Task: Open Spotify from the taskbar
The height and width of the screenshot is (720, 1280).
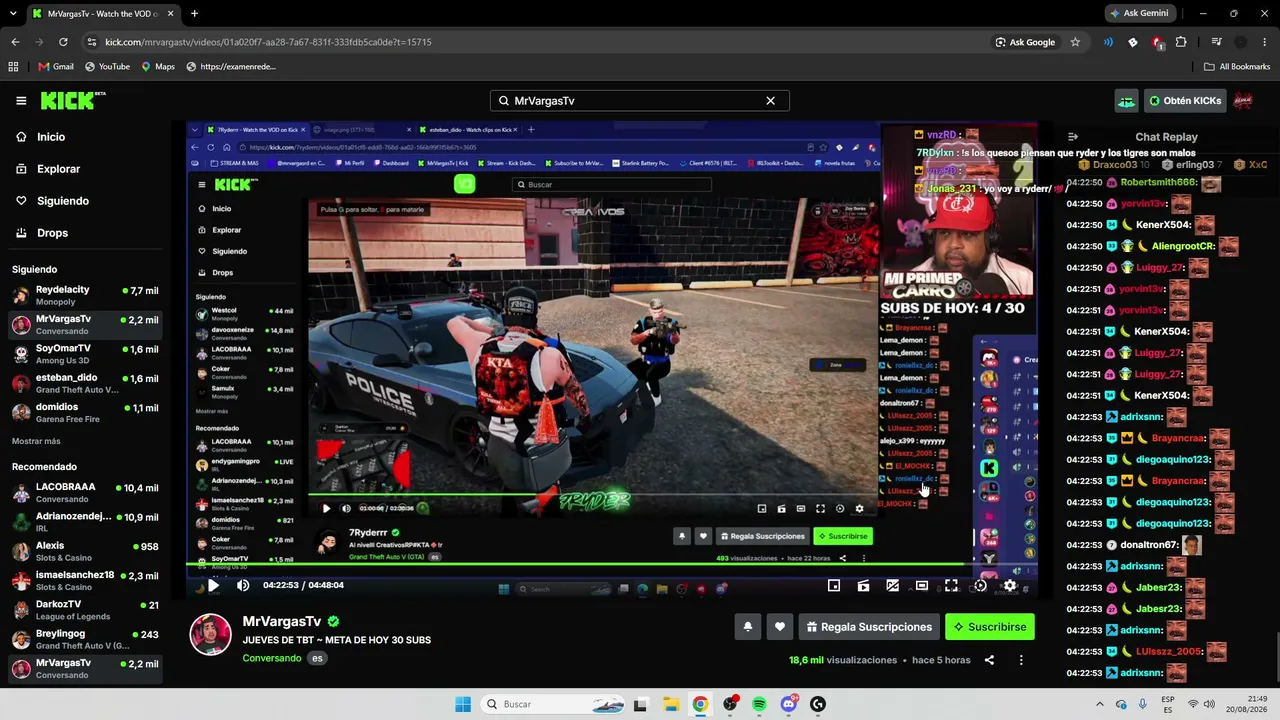Action: click(x=759, y=704)
